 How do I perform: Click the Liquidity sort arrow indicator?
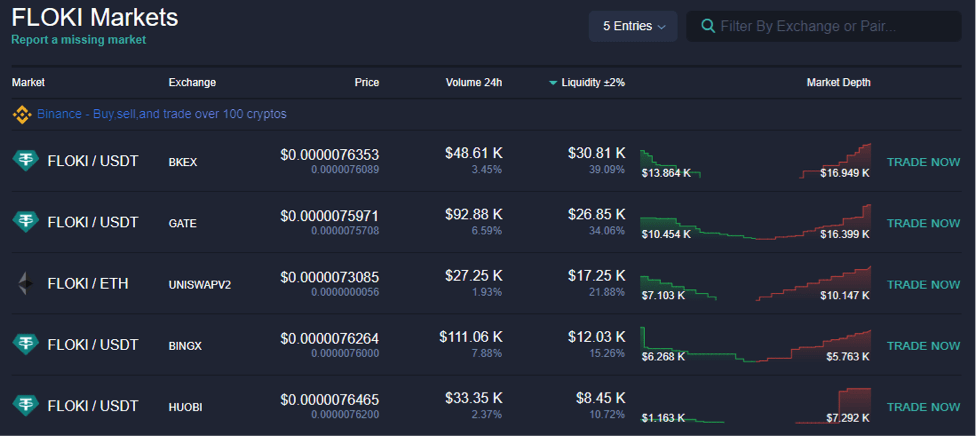553,83
